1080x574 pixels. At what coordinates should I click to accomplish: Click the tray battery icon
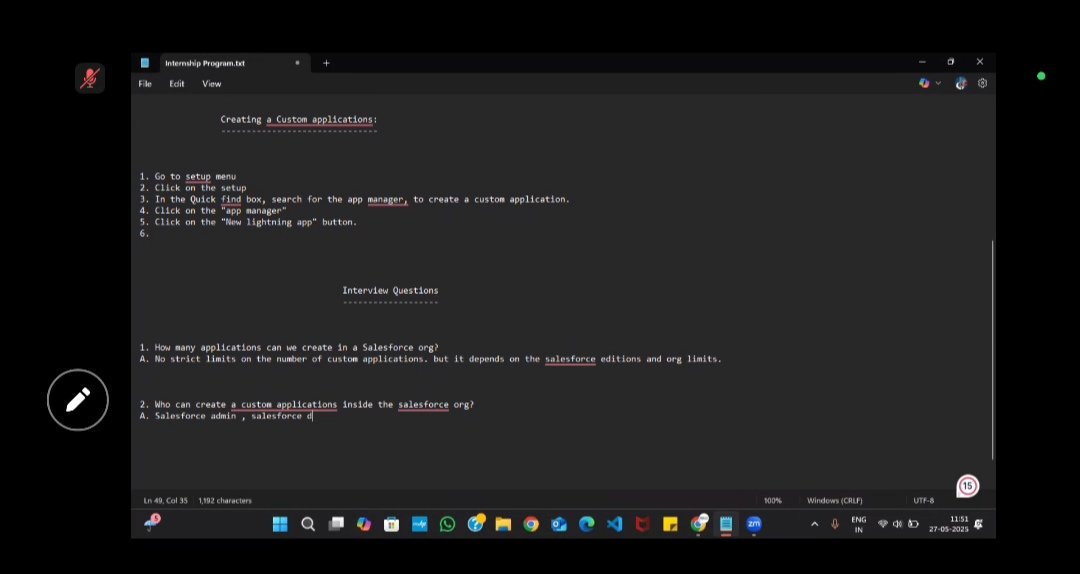(x=913, y=524)
